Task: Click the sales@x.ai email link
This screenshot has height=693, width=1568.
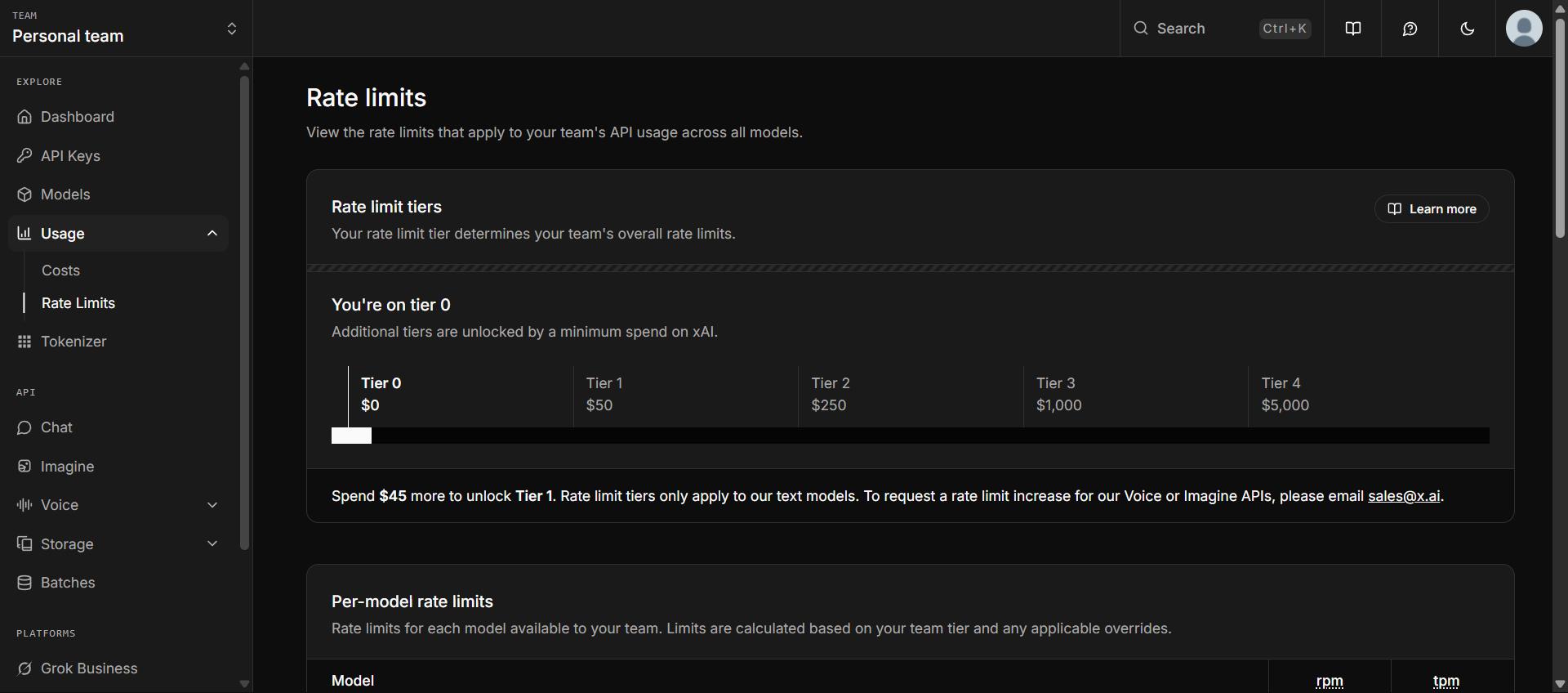Action: point(1404,496)
